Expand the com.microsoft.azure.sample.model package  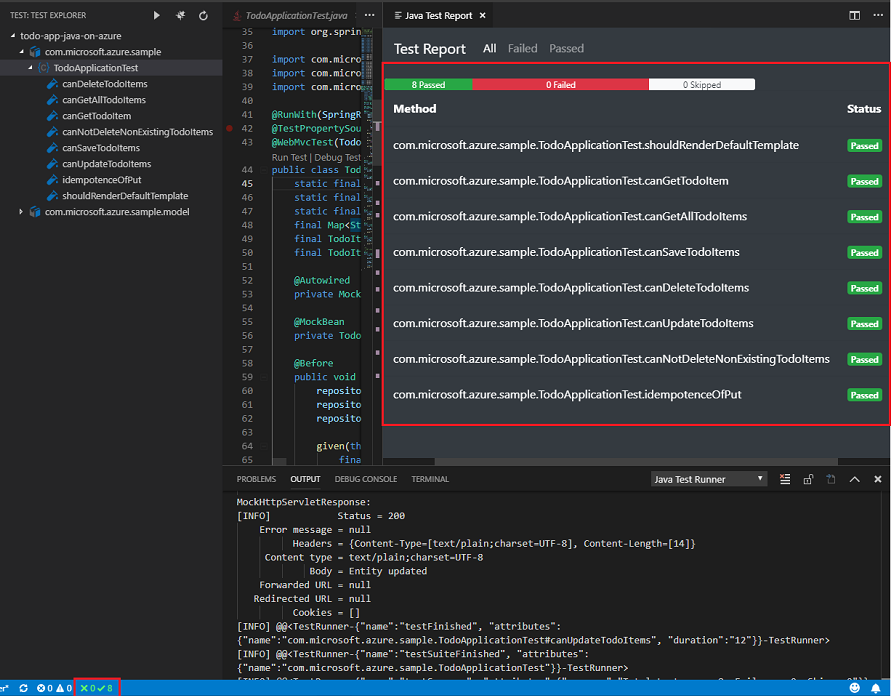point(21,210)
